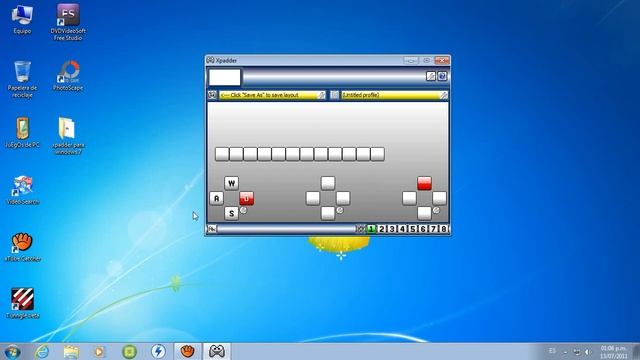The height and width of the screenshot is (360, 640).
Task: Open JuEgOs de PC desktop icon
Action: pyautogui.click(x=22, y=133)
